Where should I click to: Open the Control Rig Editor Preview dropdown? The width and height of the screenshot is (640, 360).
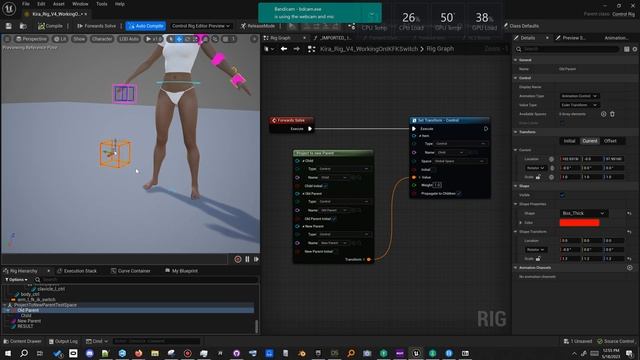pos(200,26)
